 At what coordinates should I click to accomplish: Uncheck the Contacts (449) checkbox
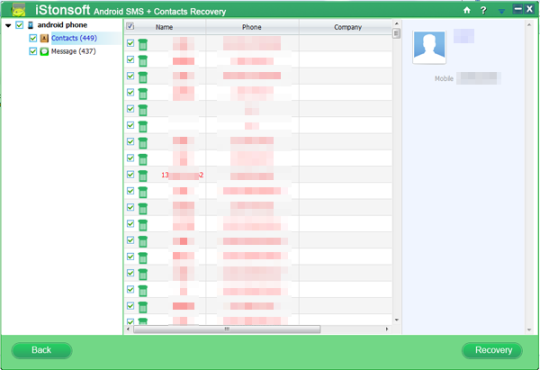click(x=33, y=38)
